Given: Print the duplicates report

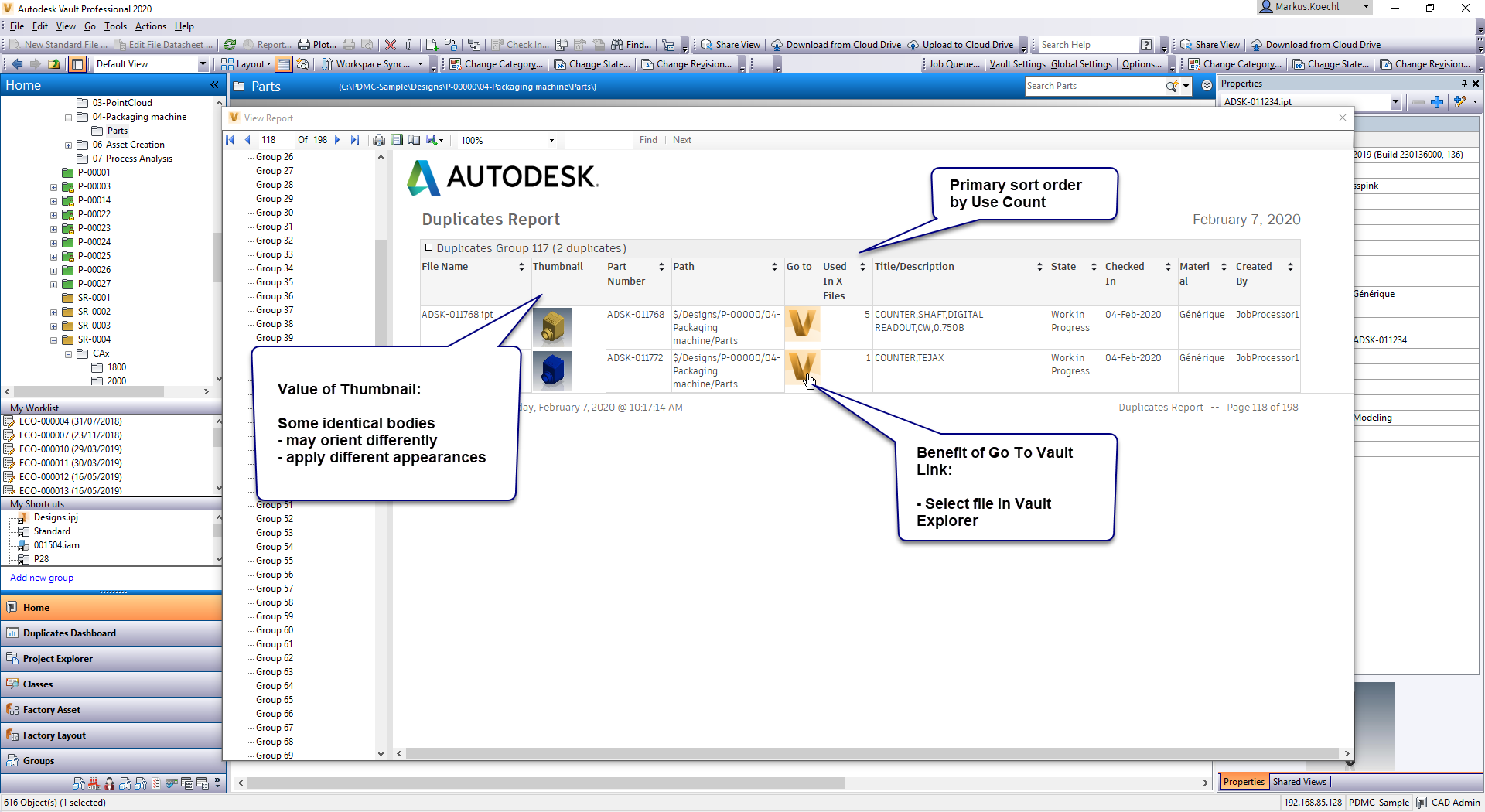Looking at the screenshot, I should (379, 140).
